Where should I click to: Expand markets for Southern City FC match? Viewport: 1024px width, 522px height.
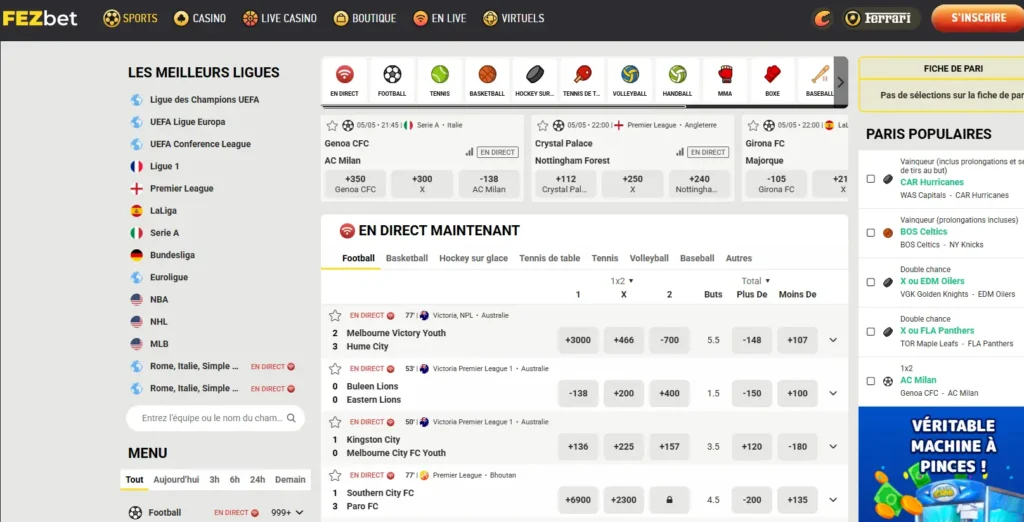tap(833, 500)
